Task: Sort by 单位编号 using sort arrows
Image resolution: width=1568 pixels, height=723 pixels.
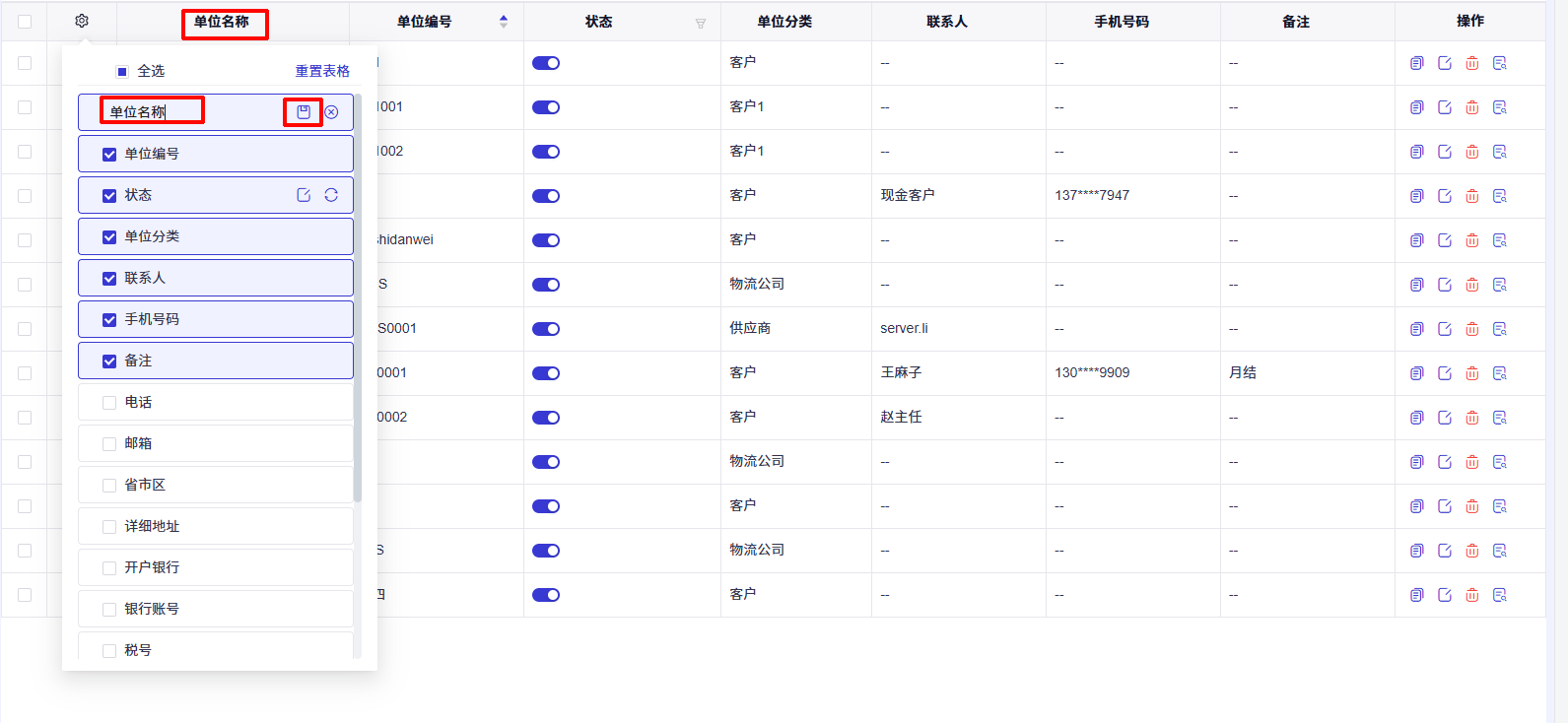Action: pyautogui.click(x=504, y=21)
